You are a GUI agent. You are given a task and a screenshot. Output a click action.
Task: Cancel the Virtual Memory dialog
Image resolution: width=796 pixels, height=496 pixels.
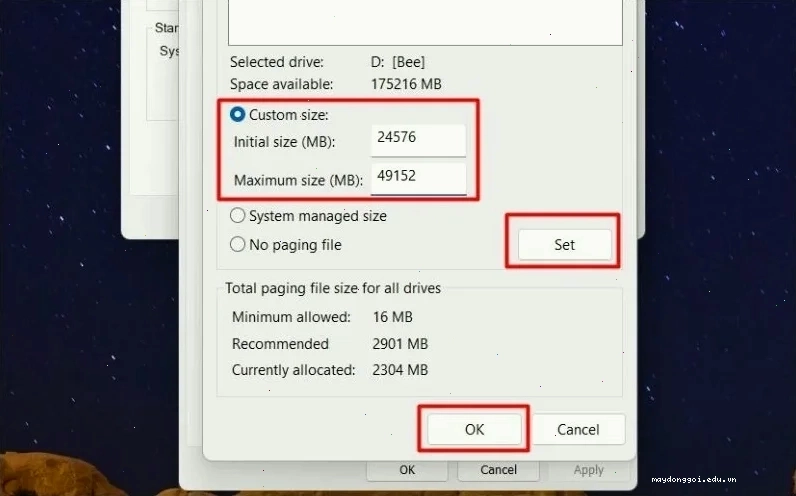(x=578, y=429)
